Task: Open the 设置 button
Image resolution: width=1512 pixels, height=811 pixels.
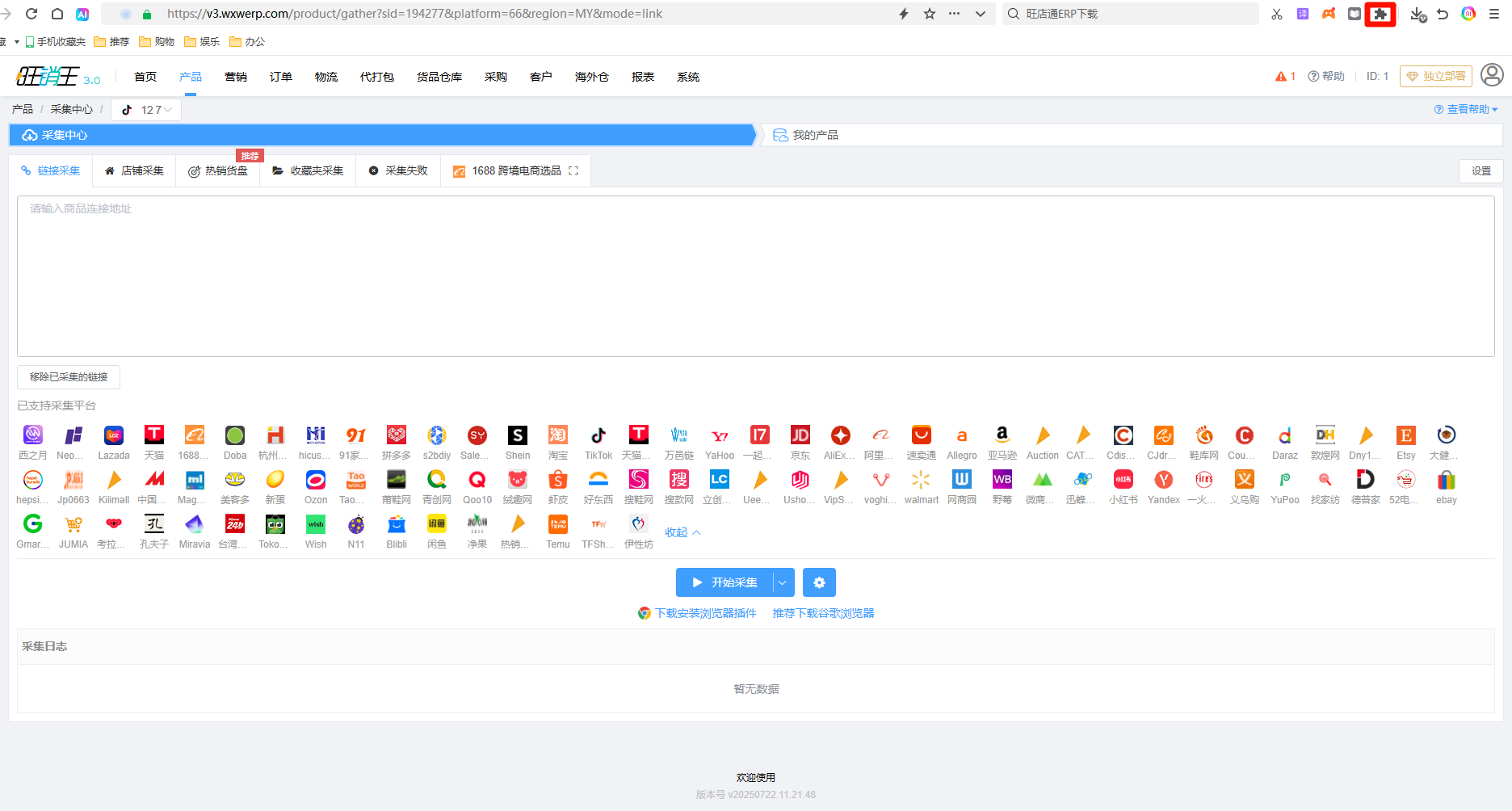Action: click(1481, 170)
